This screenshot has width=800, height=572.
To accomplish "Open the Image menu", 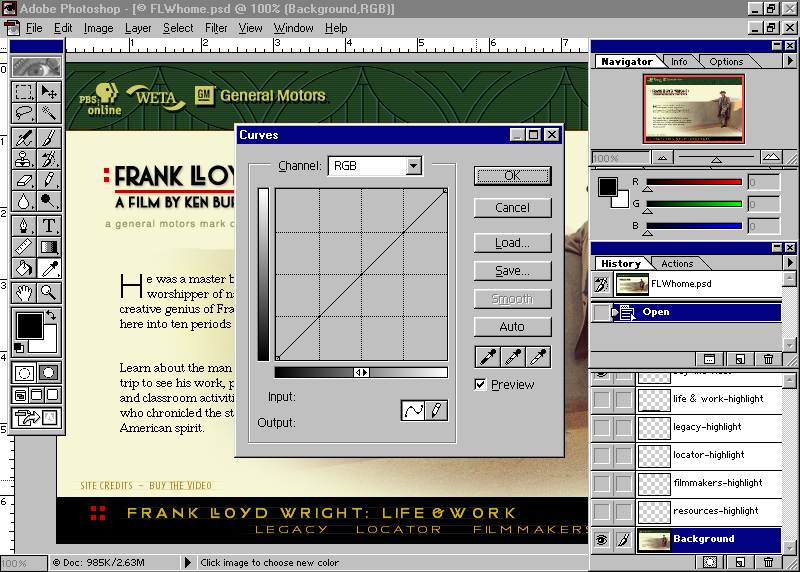I will (98, 28).
